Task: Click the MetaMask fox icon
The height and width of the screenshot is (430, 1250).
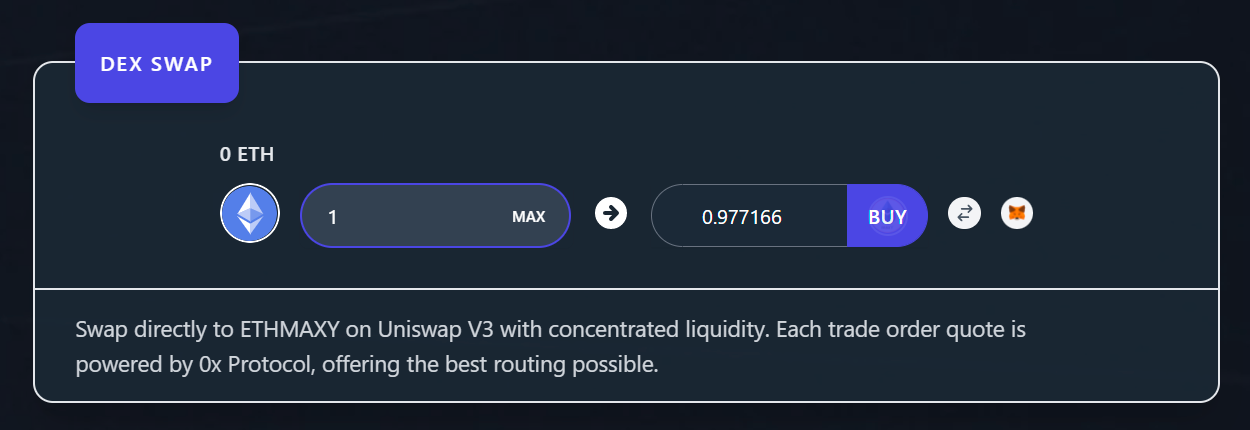Action: 1017,213
